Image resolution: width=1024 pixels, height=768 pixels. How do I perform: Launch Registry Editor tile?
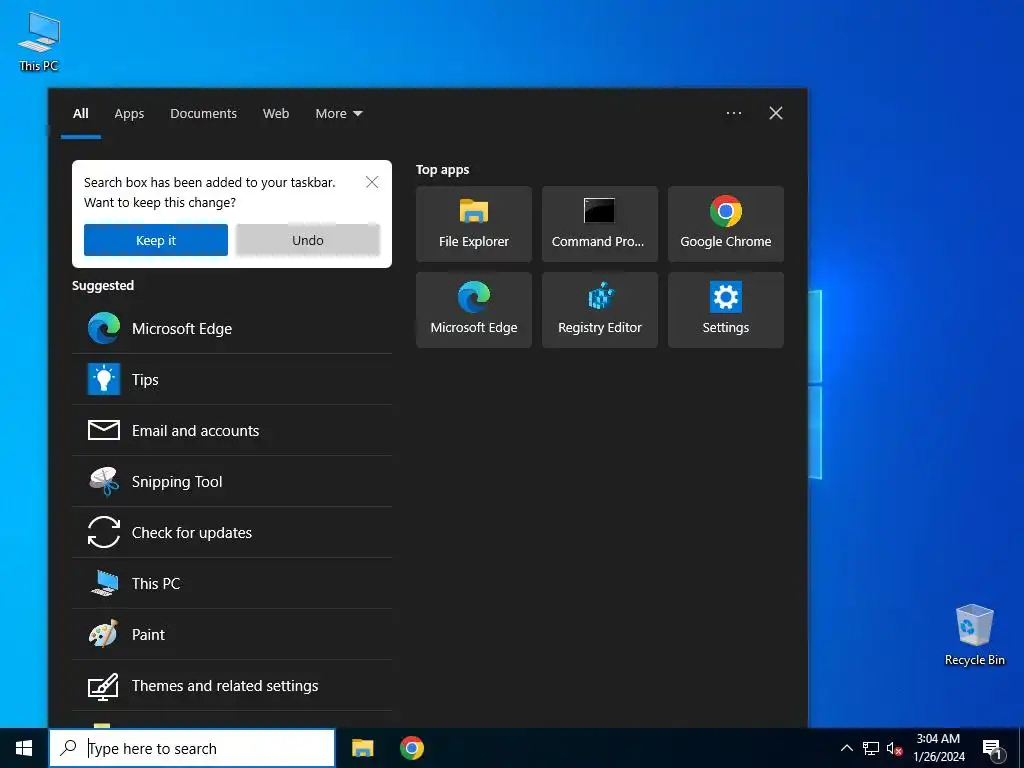(x=600, y=310)
